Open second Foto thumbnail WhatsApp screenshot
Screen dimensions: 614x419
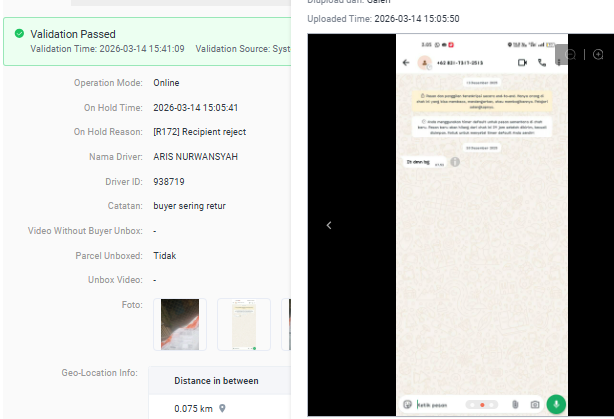[x=244, y=324]
